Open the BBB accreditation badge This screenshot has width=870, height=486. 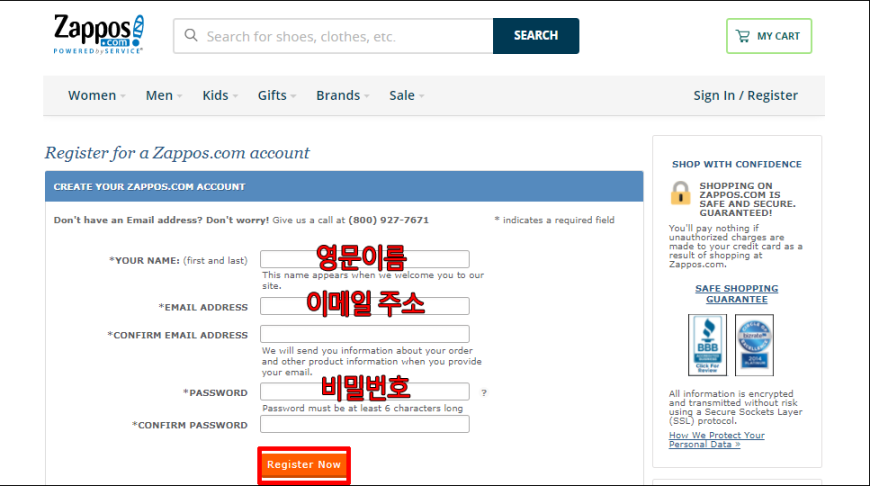pyautogui.click(x=707, y=345)
